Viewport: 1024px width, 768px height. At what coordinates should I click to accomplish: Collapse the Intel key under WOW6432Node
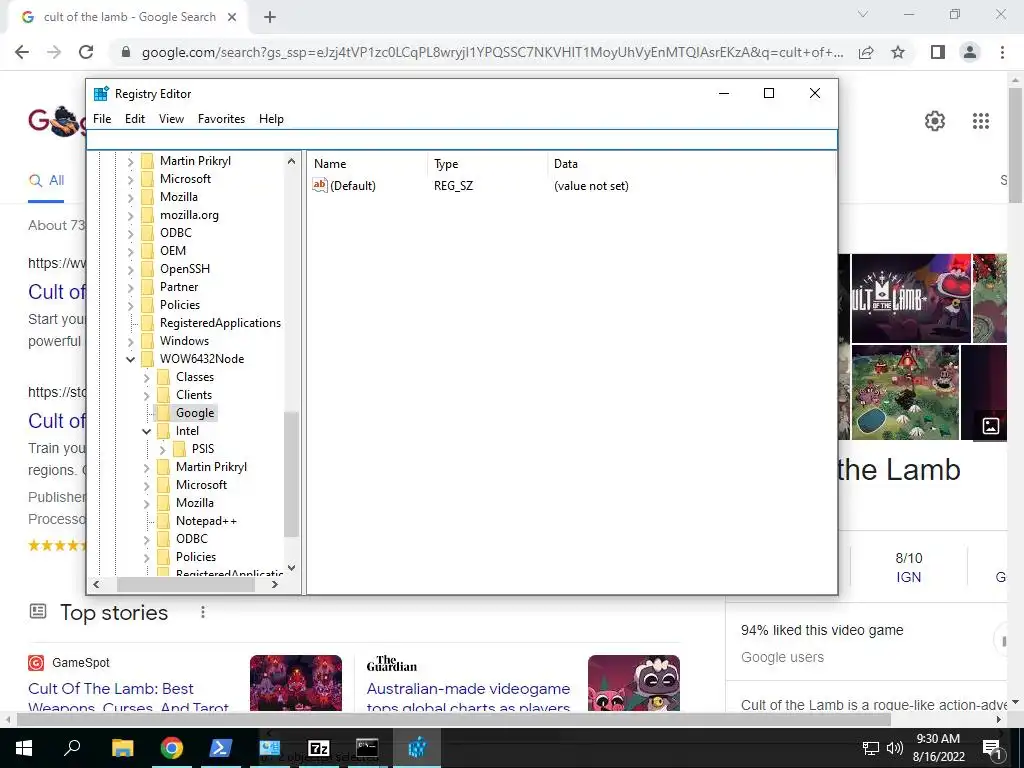146,431
